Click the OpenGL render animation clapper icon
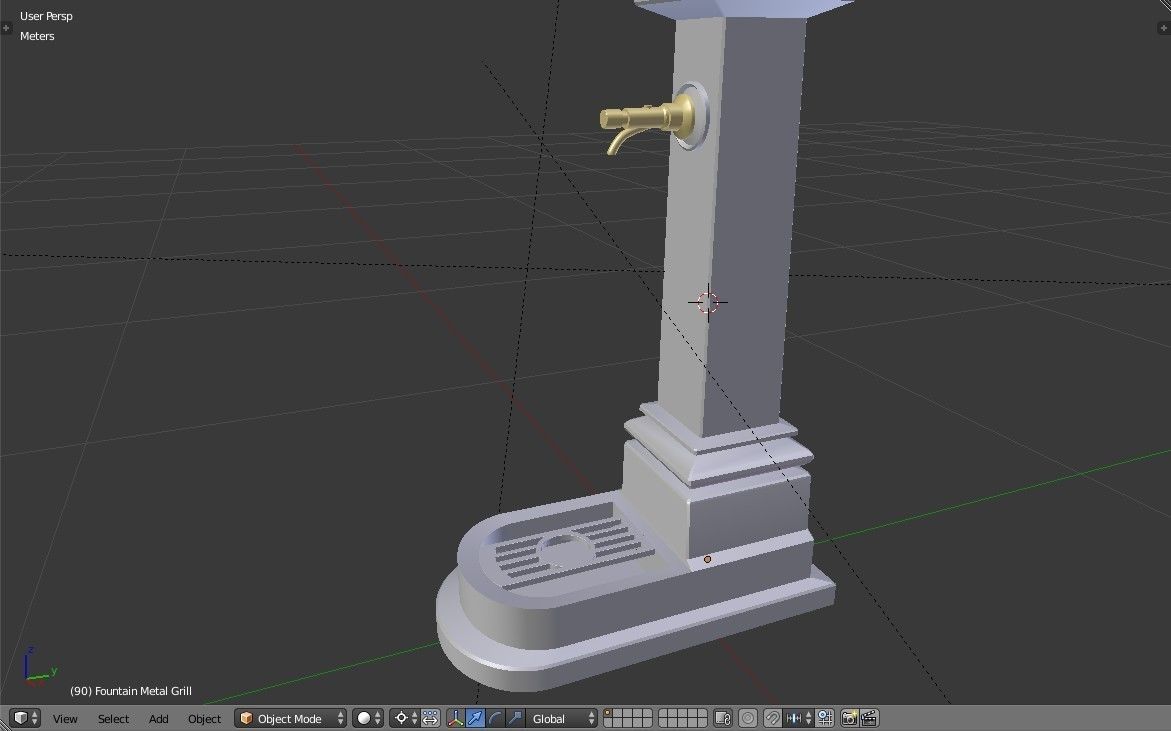The height and width of the screenshot is (731, 1171). point(869,718)
